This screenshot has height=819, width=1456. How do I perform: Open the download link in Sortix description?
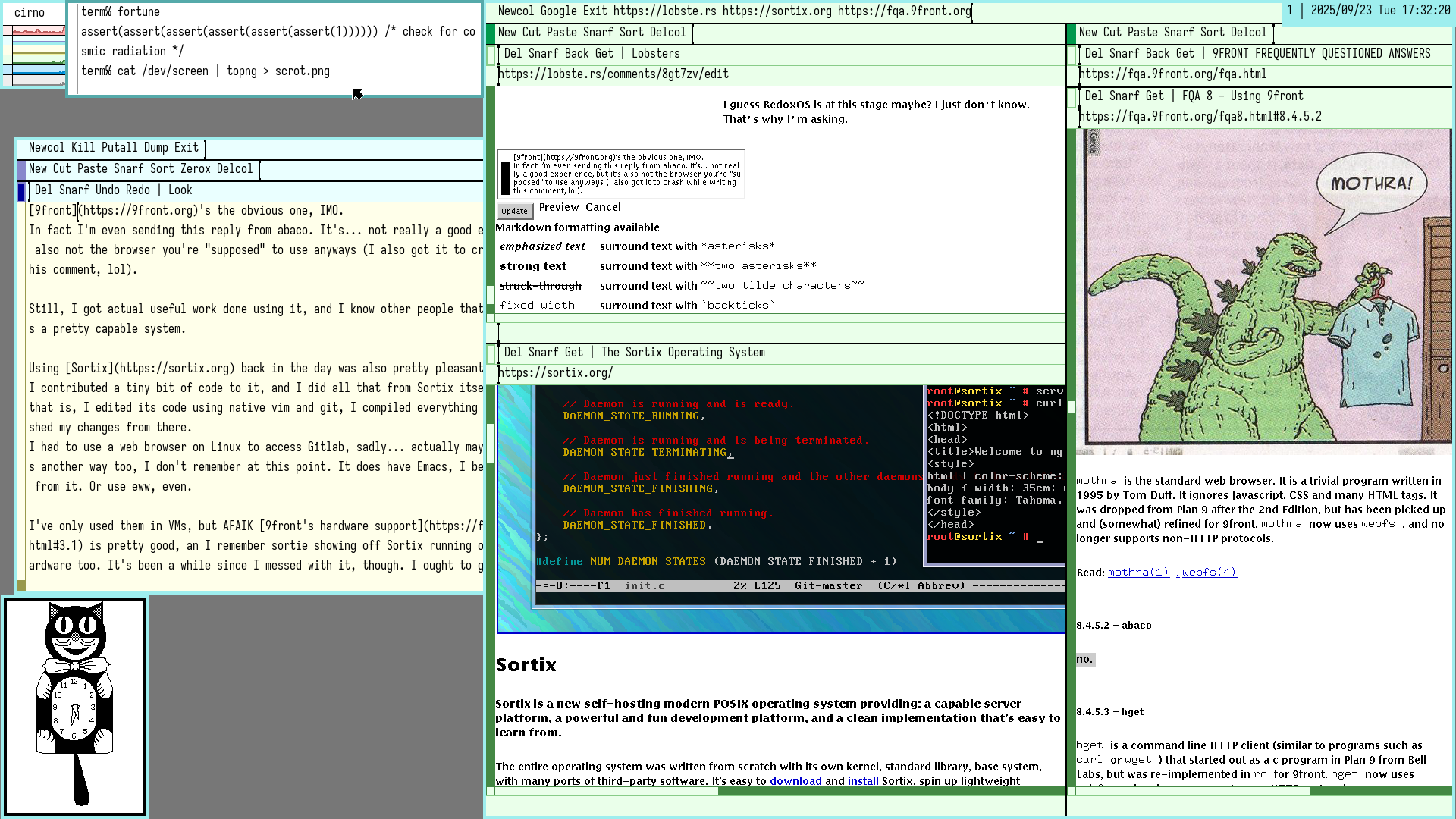[x=795, y=782]
